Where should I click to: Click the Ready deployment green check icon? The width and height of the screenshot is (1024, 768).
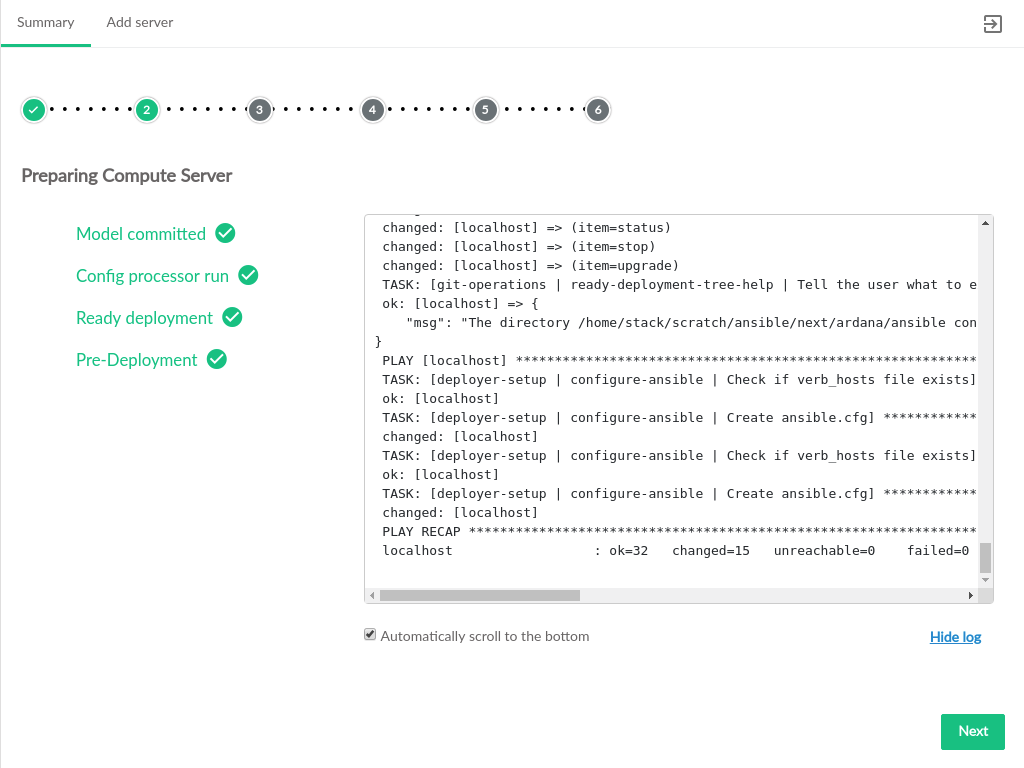click(232, 317)
